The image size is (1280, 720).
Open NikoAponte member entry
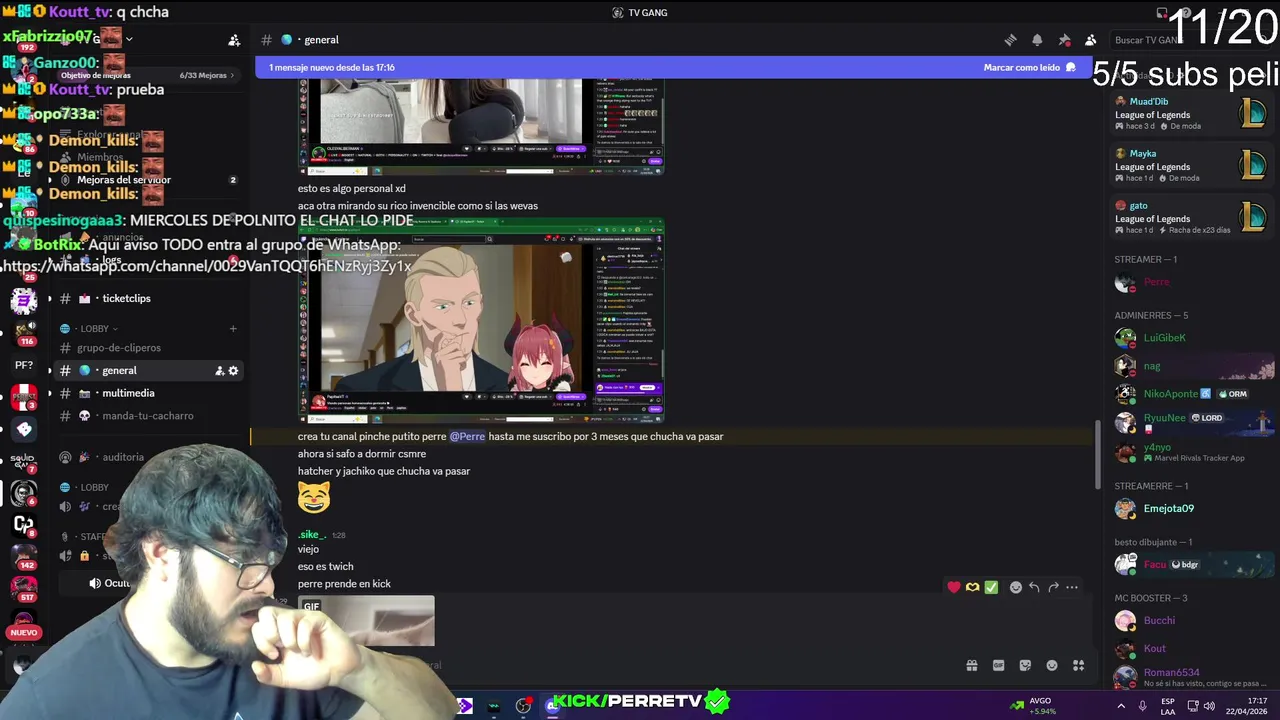1190,394
